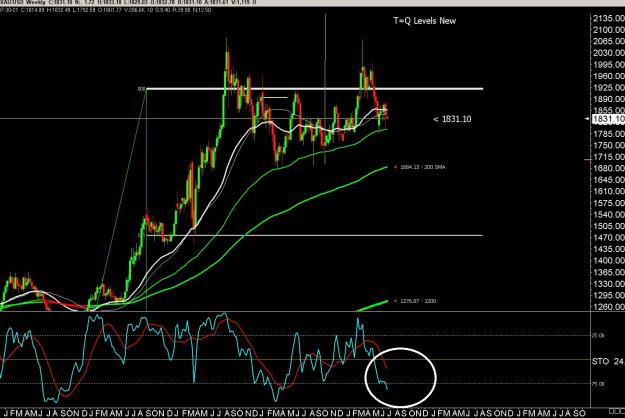Click the 200 SMA line label
The image size is (625, 418).
pyautogui.click(x=419, y=167)
